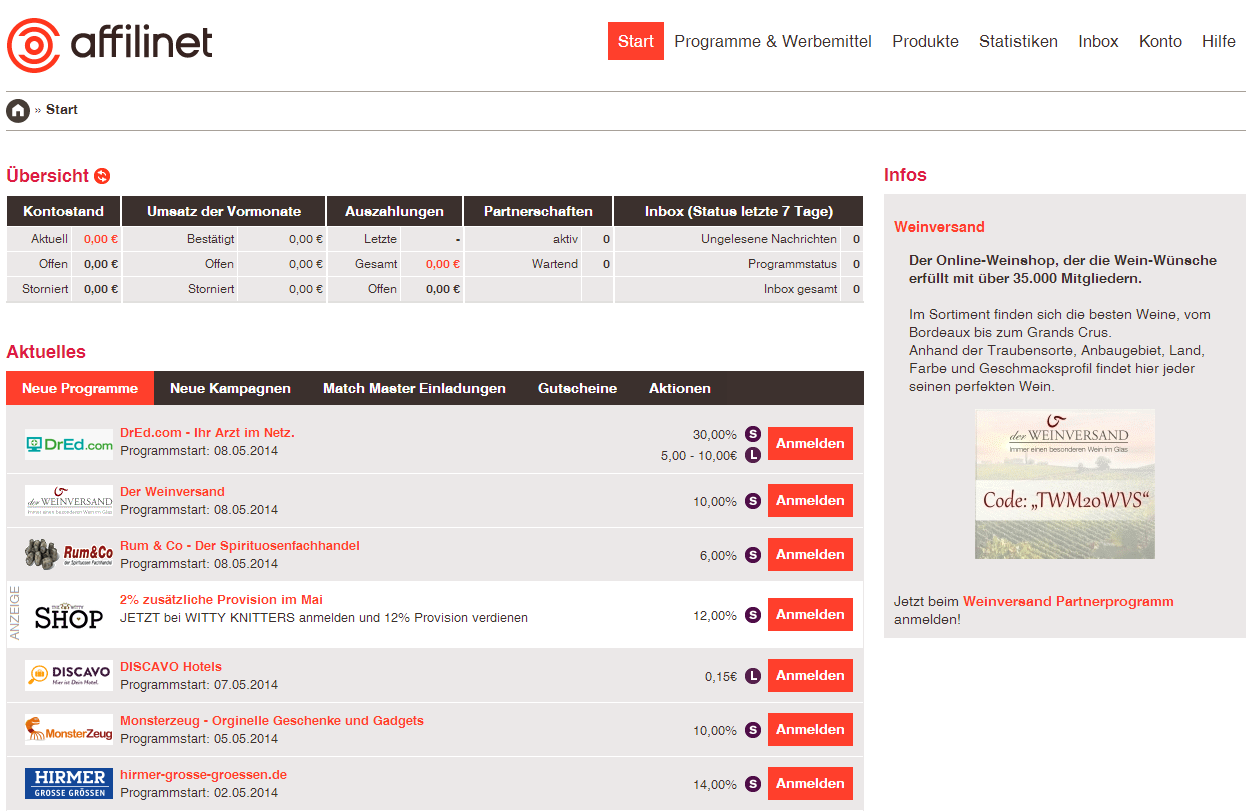Screen dimensions: 1251x811
Task: Open the Weinversand Partnerprogramm link
Action: pos(1068,602)
